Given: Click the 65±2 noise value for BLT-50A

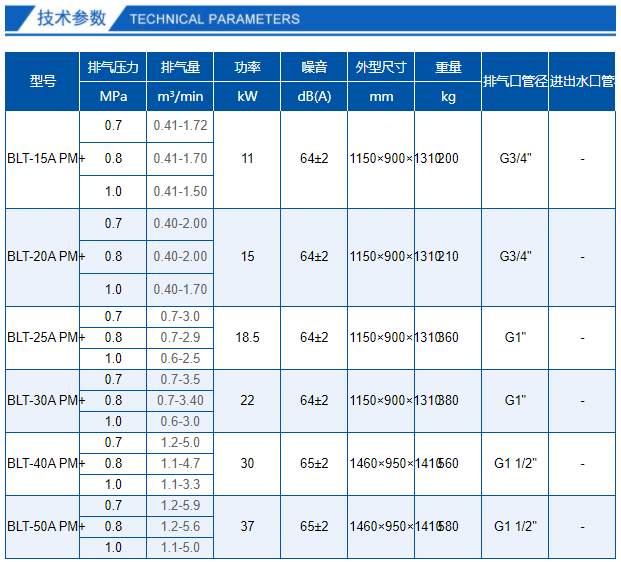Looking at the screenshot, I should click(314, 526).
